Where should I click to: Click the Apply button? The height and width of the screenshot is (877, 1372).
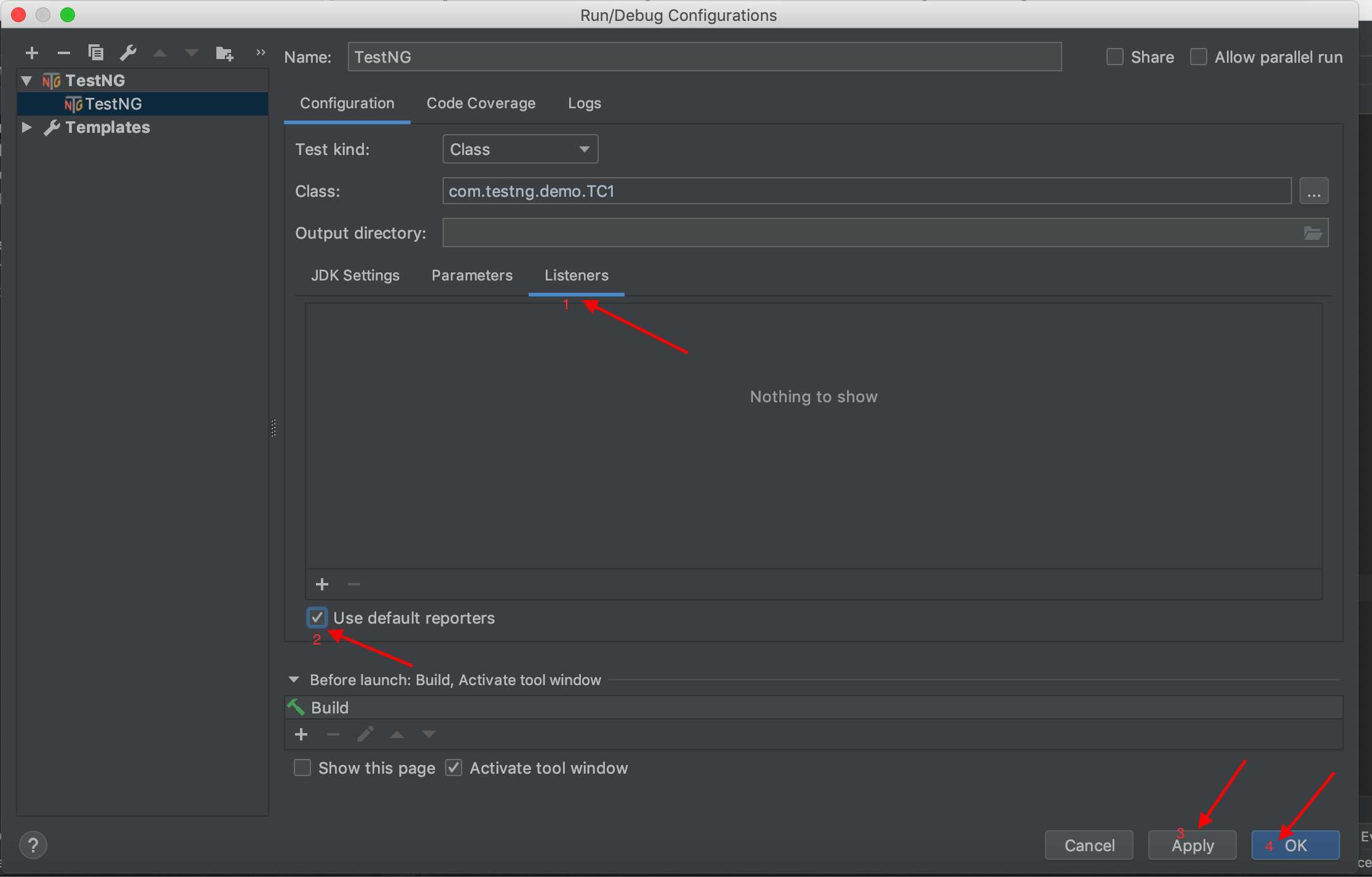pos(1193,846)
